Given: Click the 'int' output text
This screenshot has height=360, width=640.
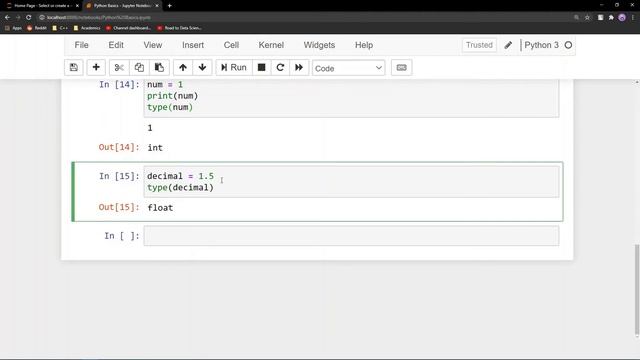Looking at the screenshot, I should [x=155, y=148].
